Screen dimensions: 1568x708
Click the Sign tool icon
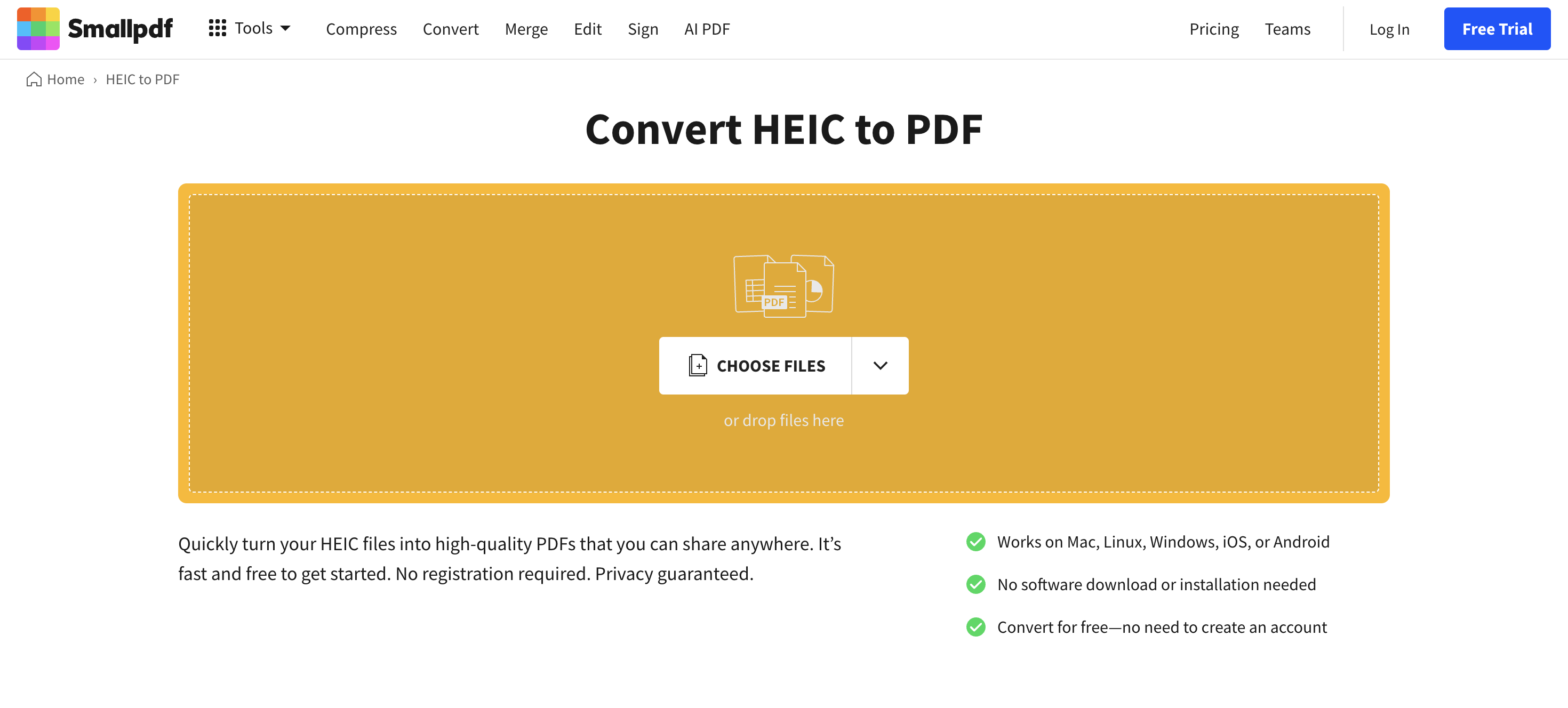[x=643, y=29]
